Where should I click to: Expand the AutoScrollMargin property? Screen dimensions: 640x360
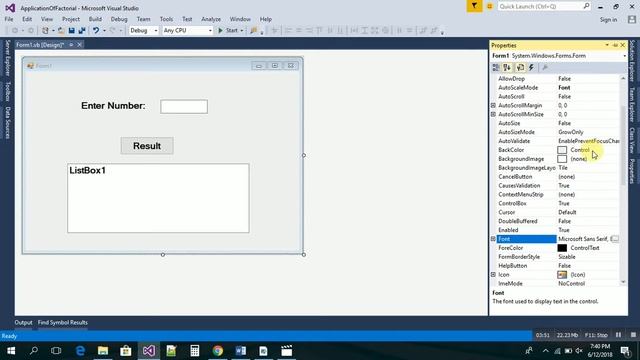click(x=493, y=105)
